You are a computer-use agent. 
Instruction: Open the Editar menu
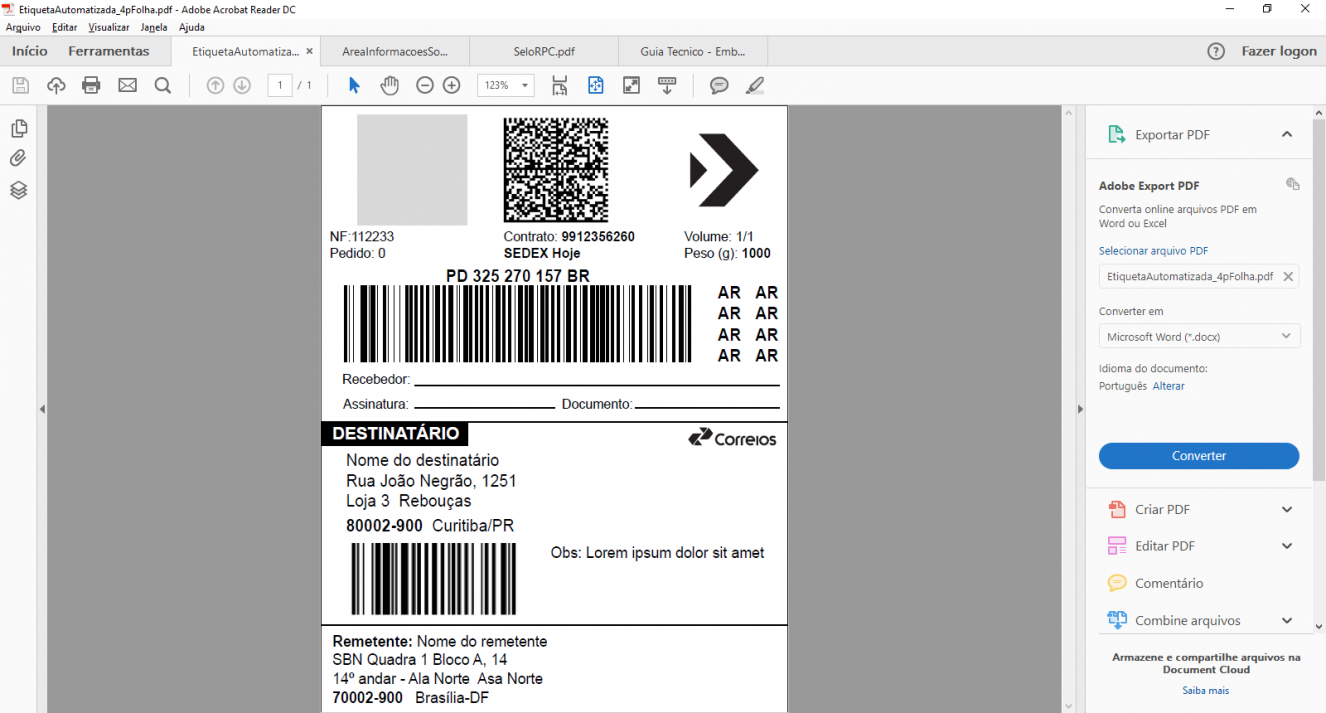[x=64, y=28]
